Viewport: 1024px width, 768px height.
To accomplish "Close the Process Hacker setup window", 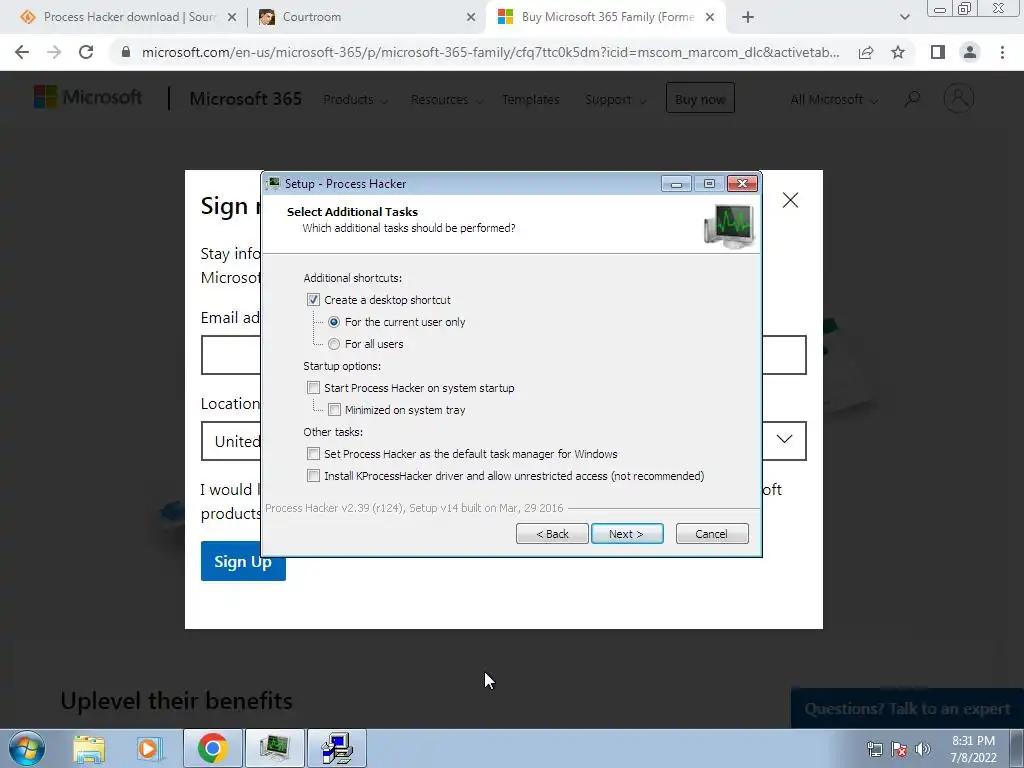I will pos(743,184).
